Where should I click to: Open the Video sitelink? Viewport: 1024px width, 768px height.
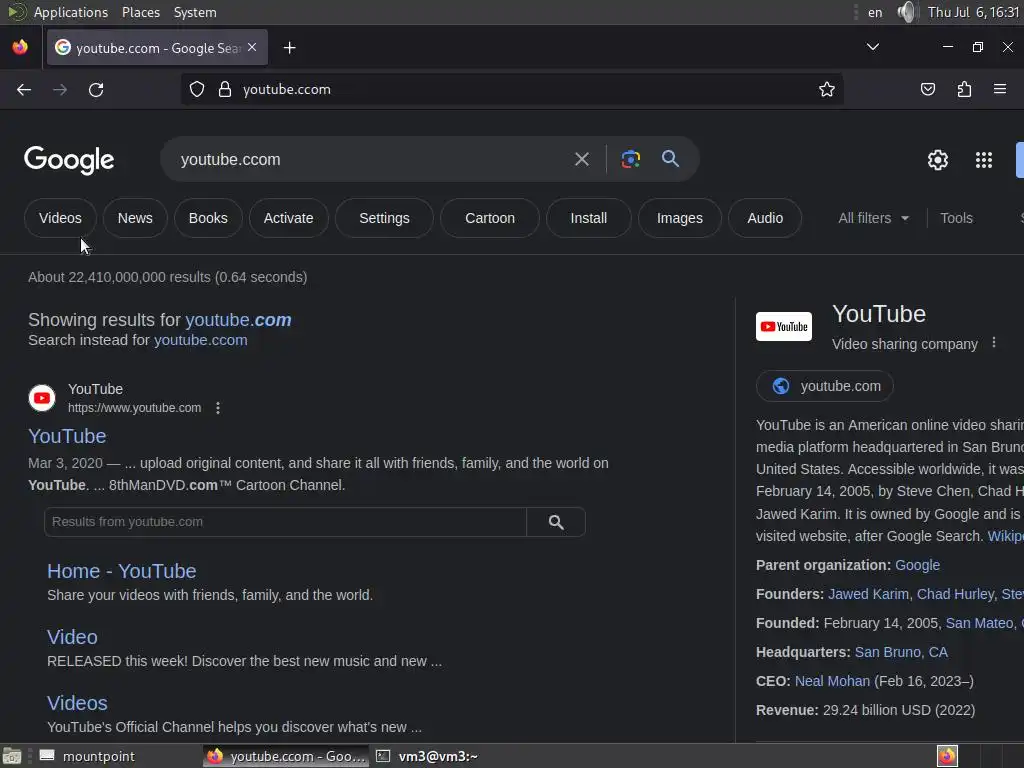click(72, 637)
